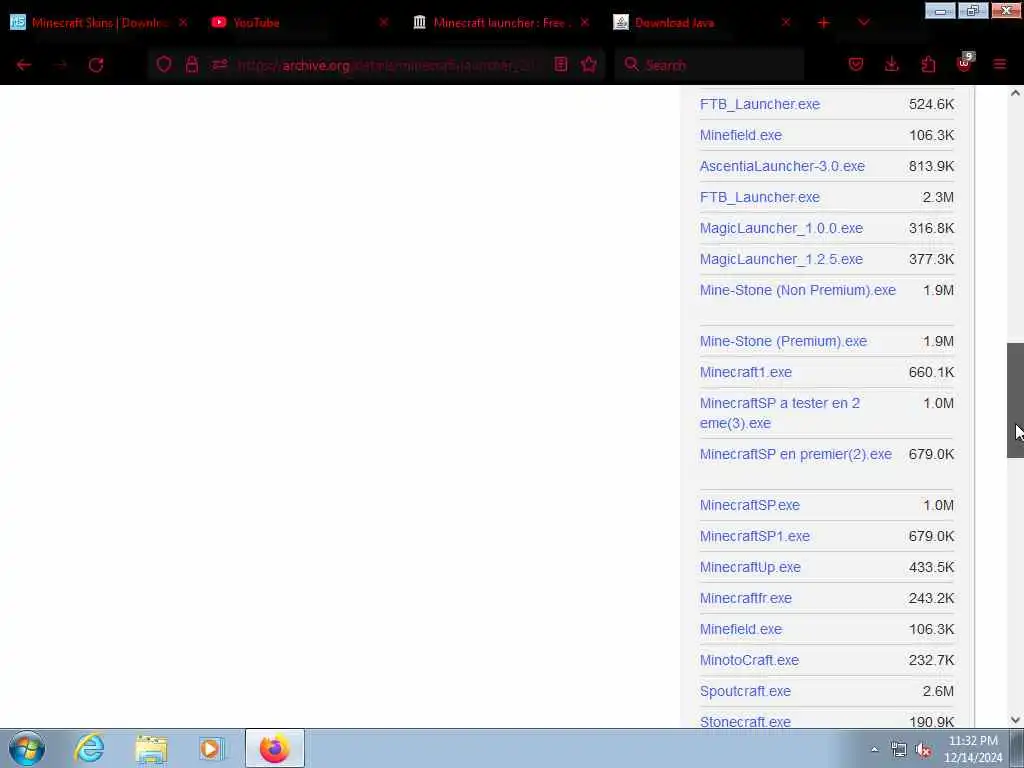Click the scrollbar up arrow

(x=1015, y=93)
